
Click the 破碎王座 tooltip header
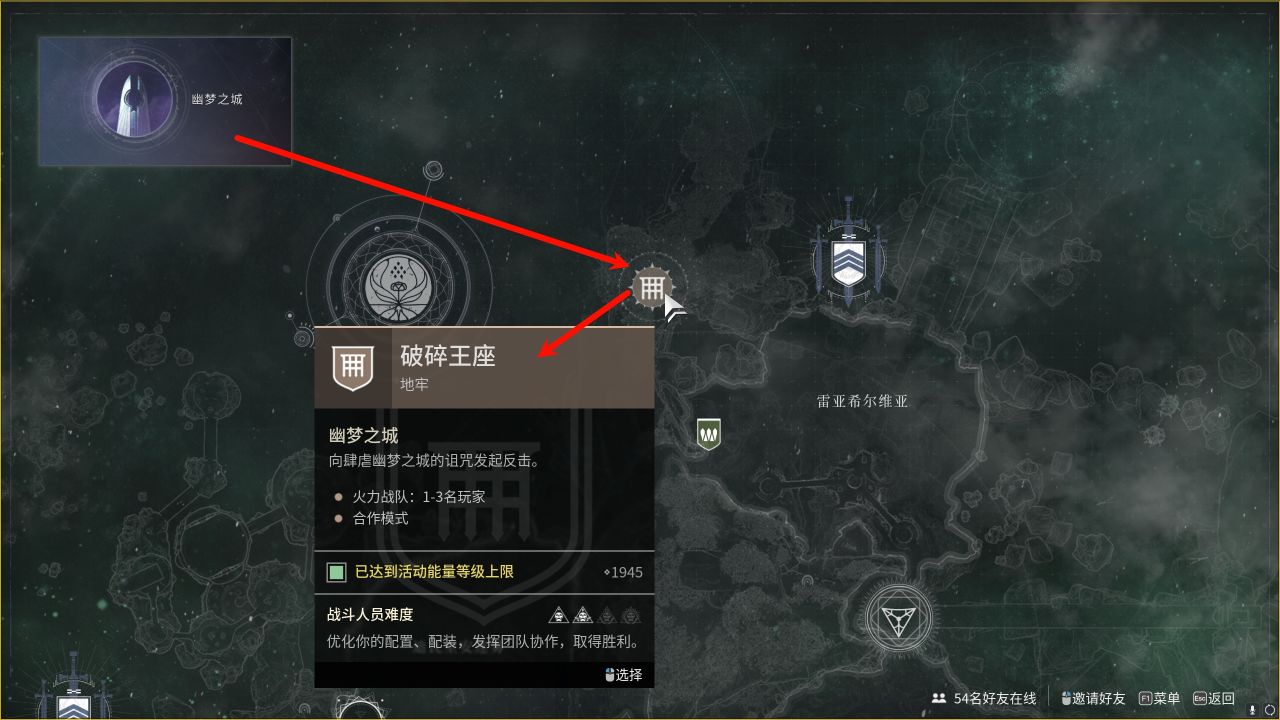click(x=484, y=368)
